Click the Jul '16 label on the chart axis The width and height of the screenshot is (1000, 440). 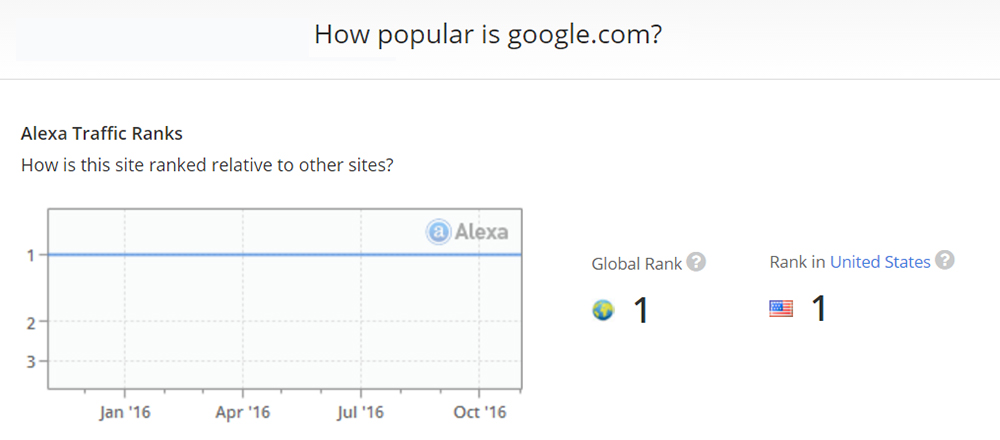[x=361, y=411]
